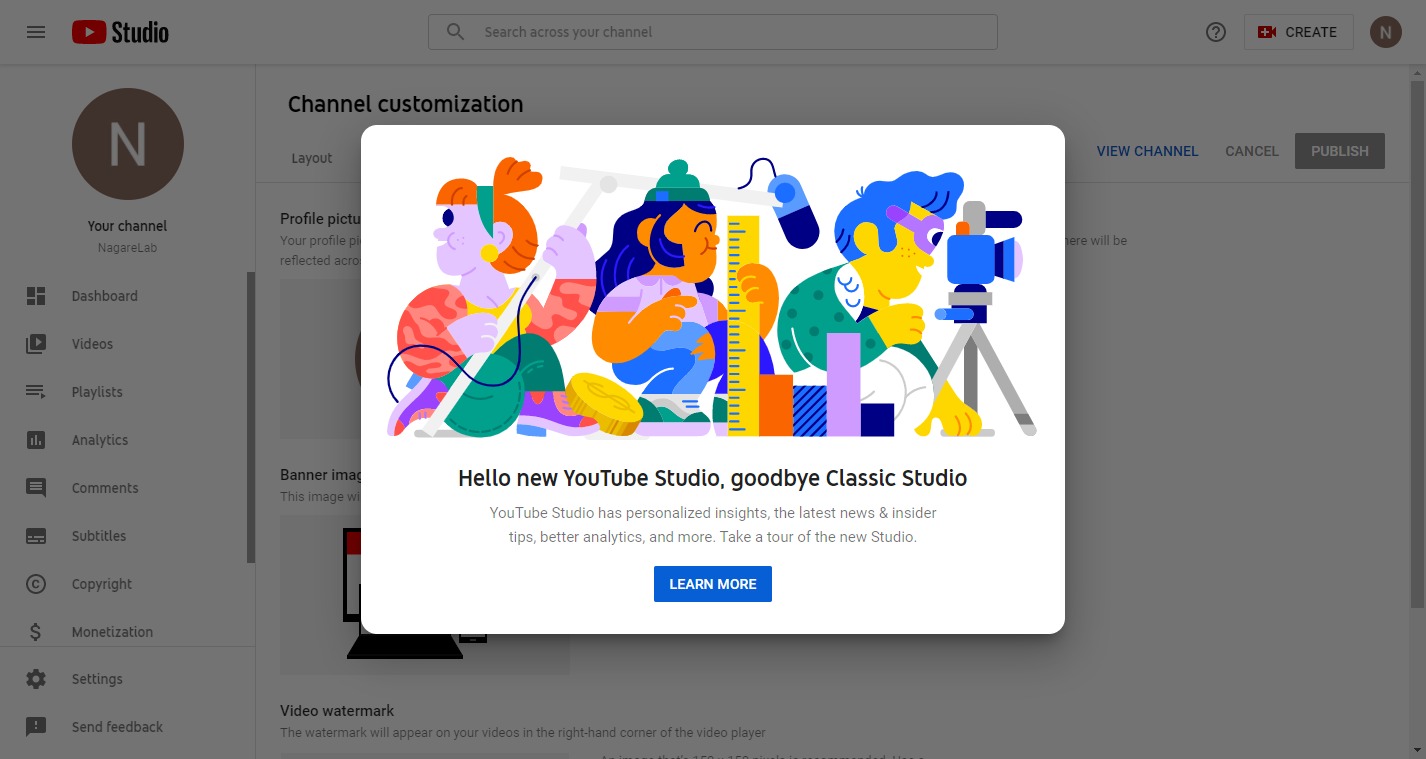
Task: Click the 'NagareLab' channel name
Action: 128,248
